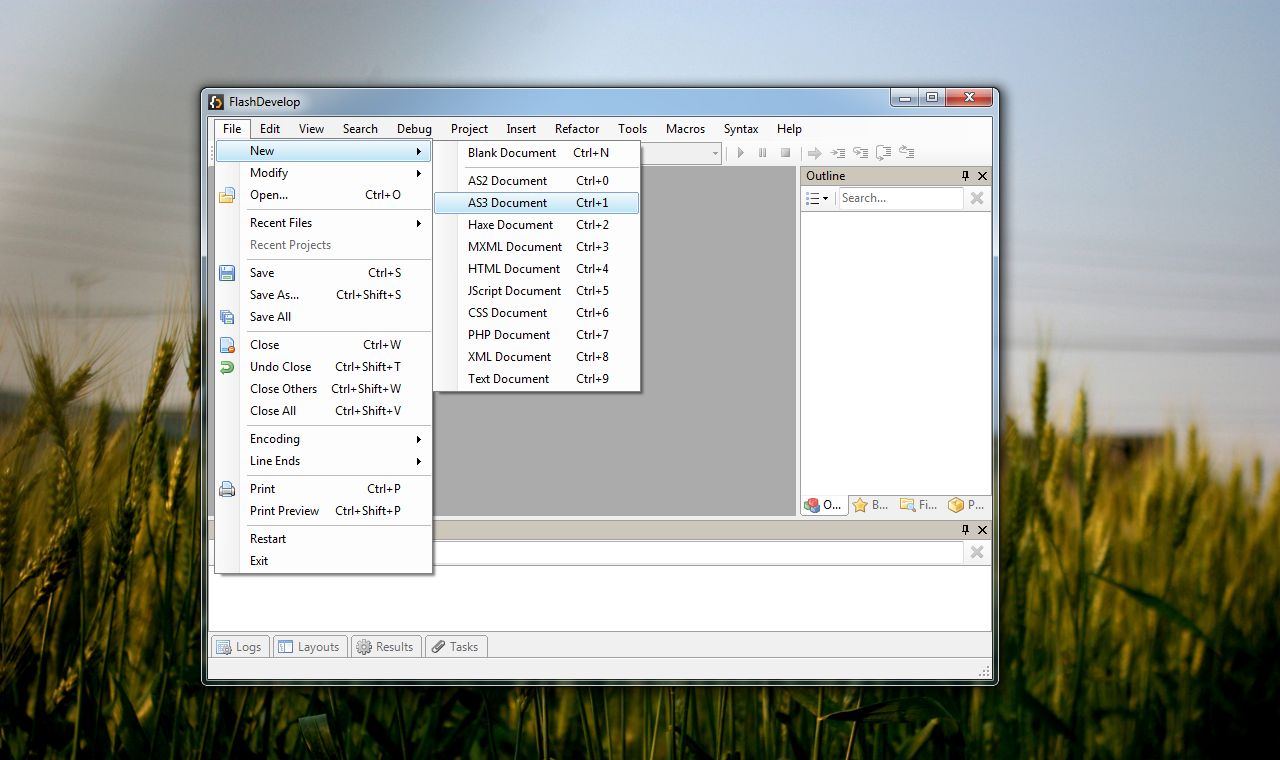
Task: Choose CSS Document
Action: (536, 313)
